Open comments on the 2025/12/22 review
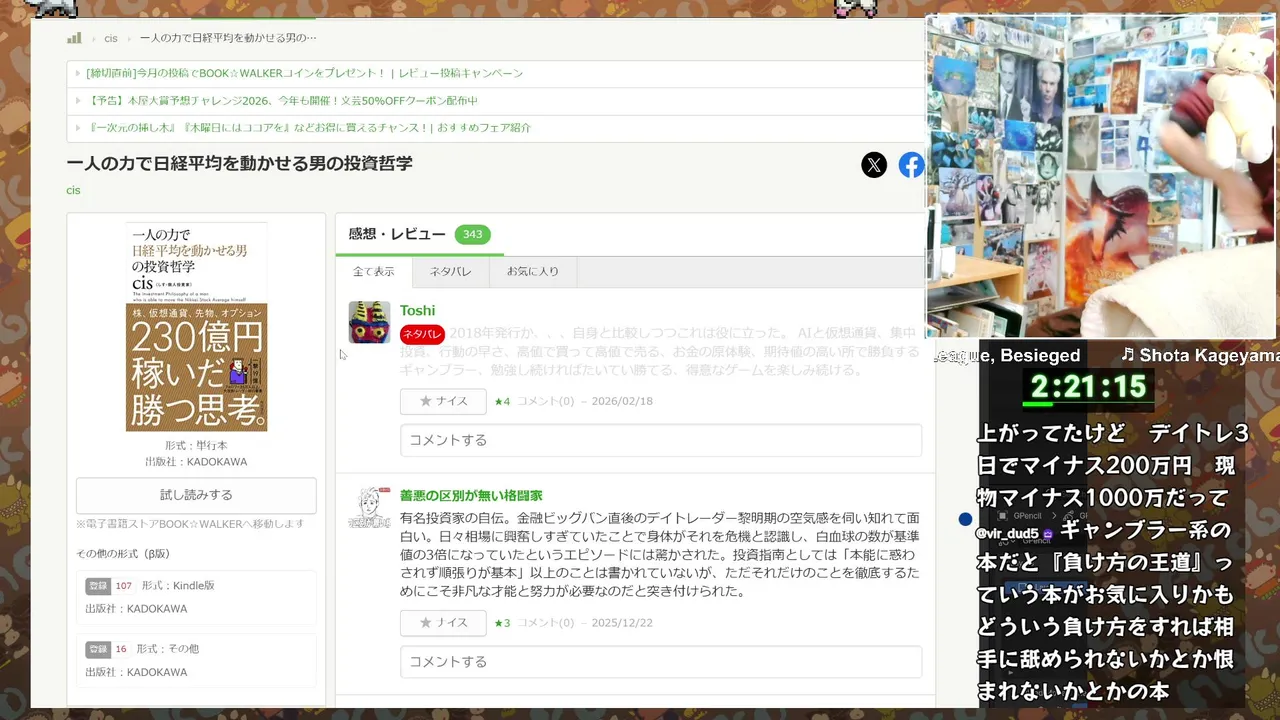The width and height of the screenshot is (1280, 720). 545,623
